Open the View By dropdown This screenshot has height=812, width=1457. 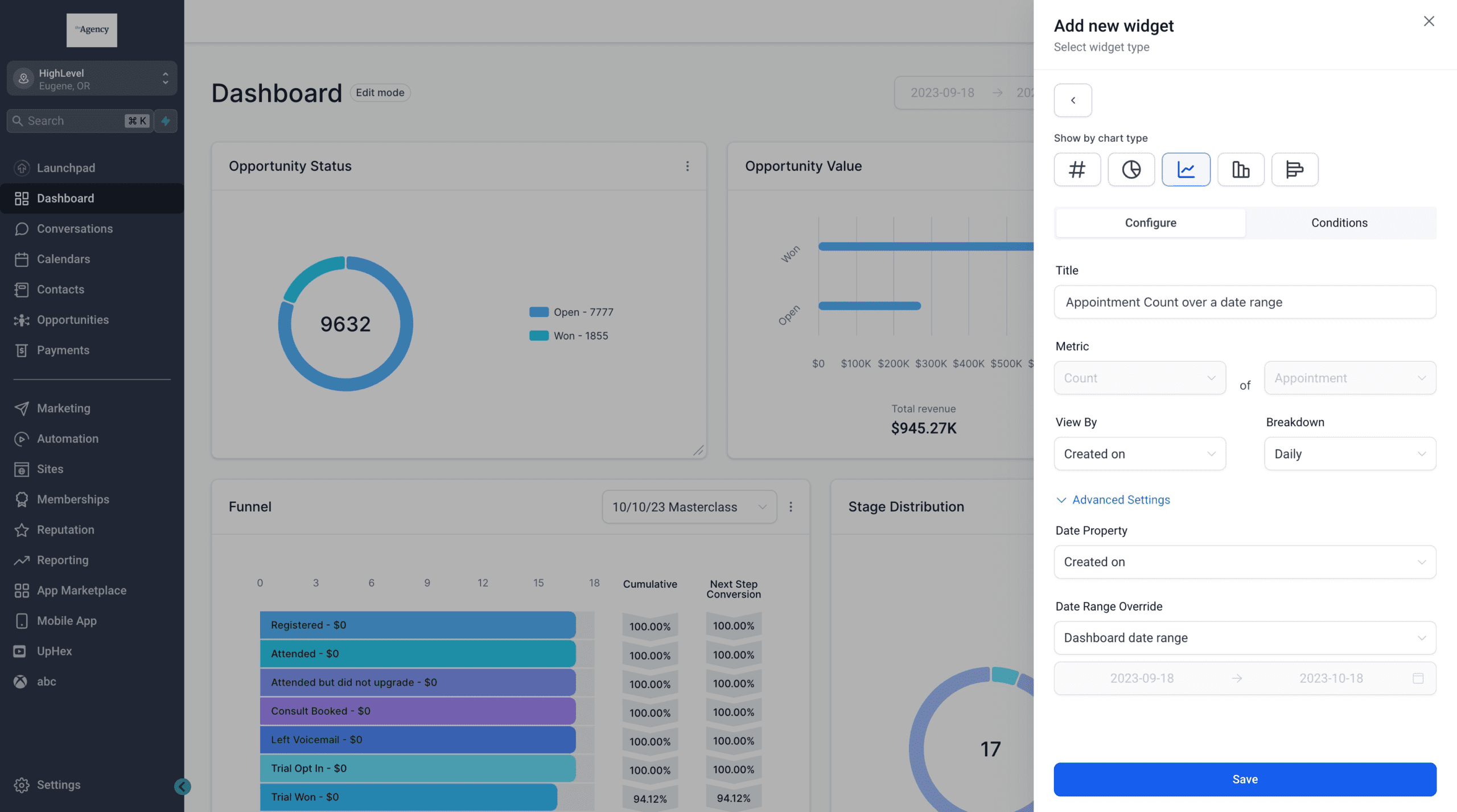[x=1139, y=454]
